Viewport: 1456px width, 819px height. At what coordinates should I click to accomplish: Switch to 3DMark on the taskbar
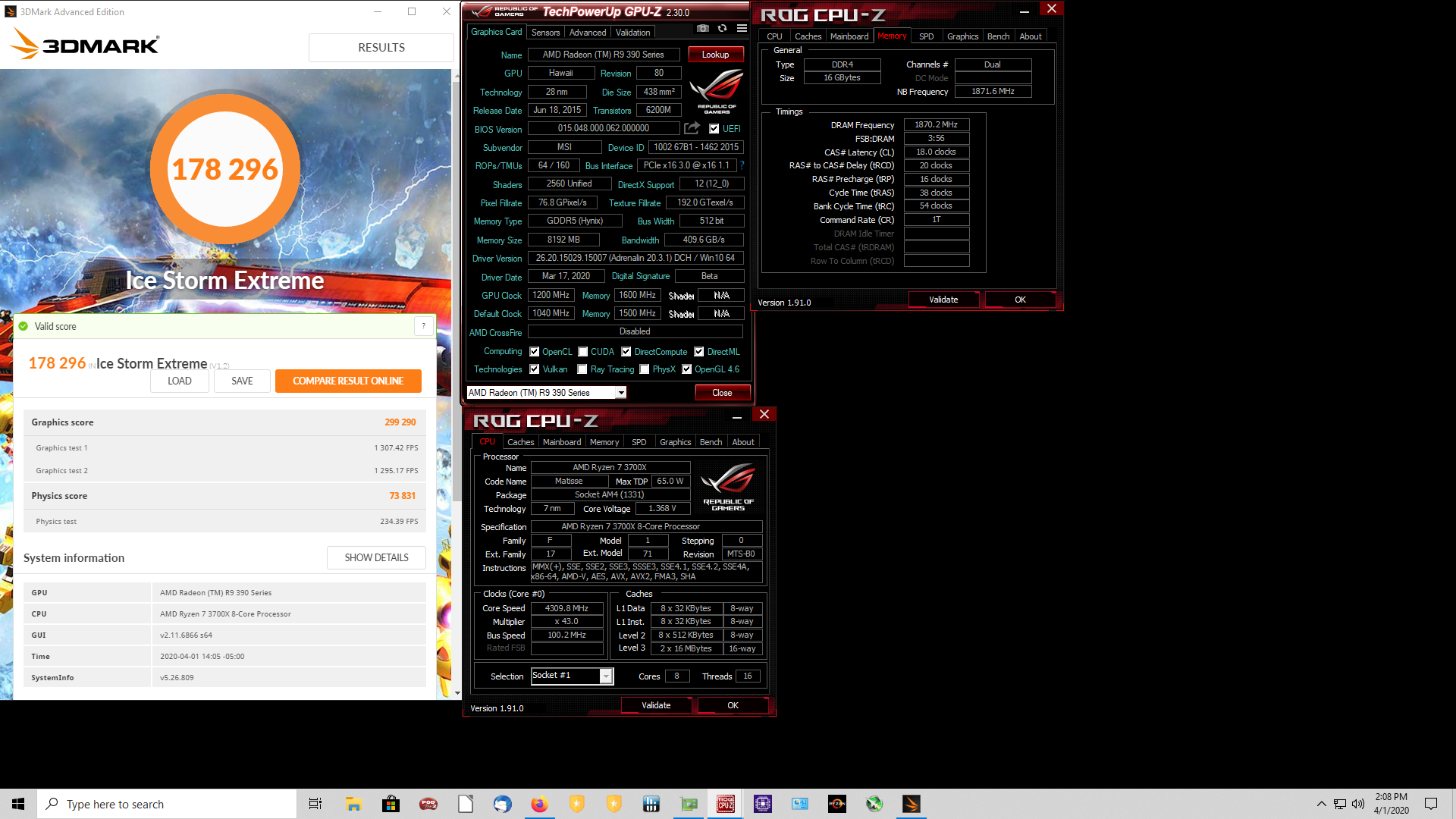pyautogui.click(x=912, y=804)
